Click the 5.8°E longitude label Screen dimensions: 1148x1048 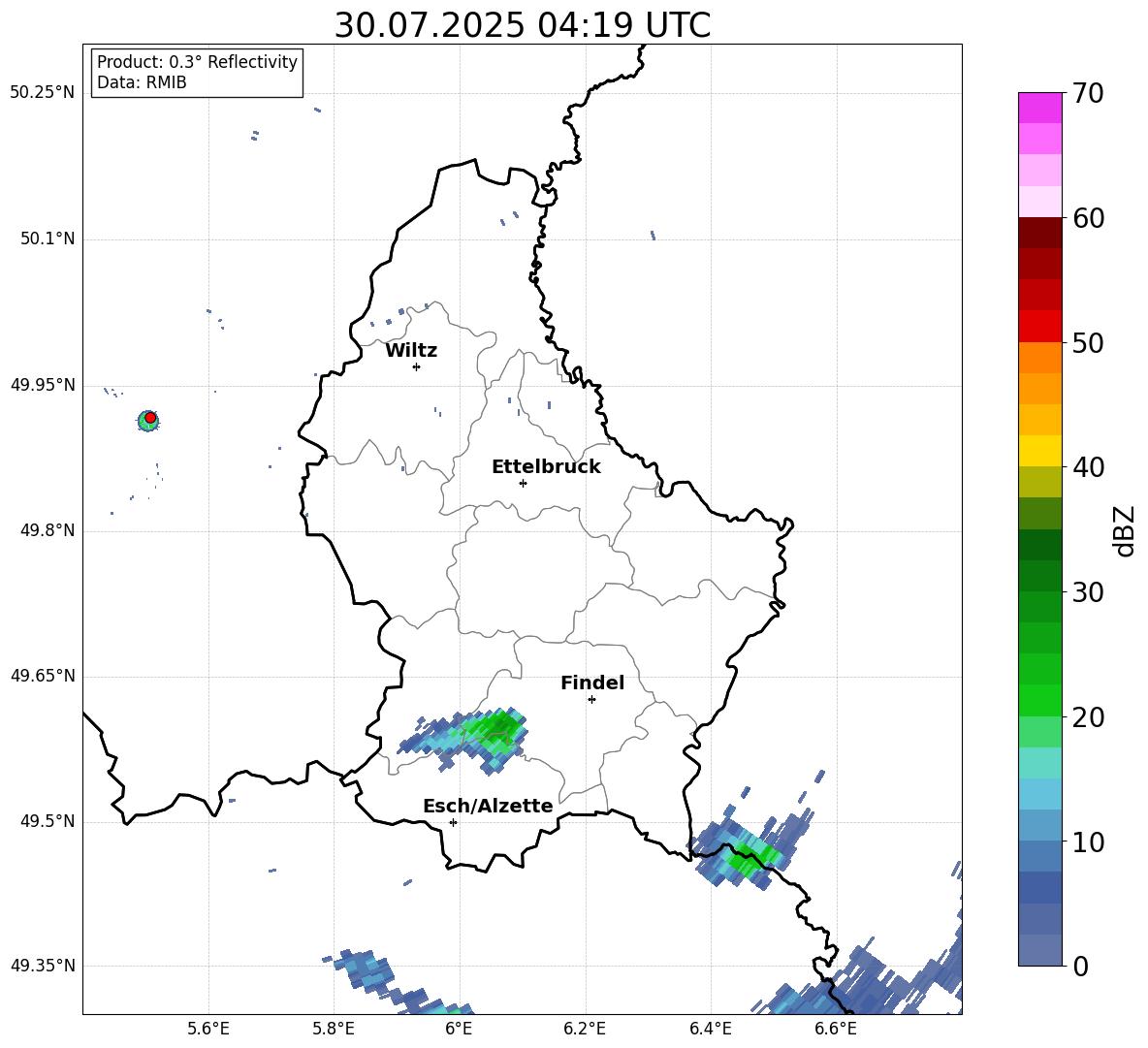click(334, 1029)
